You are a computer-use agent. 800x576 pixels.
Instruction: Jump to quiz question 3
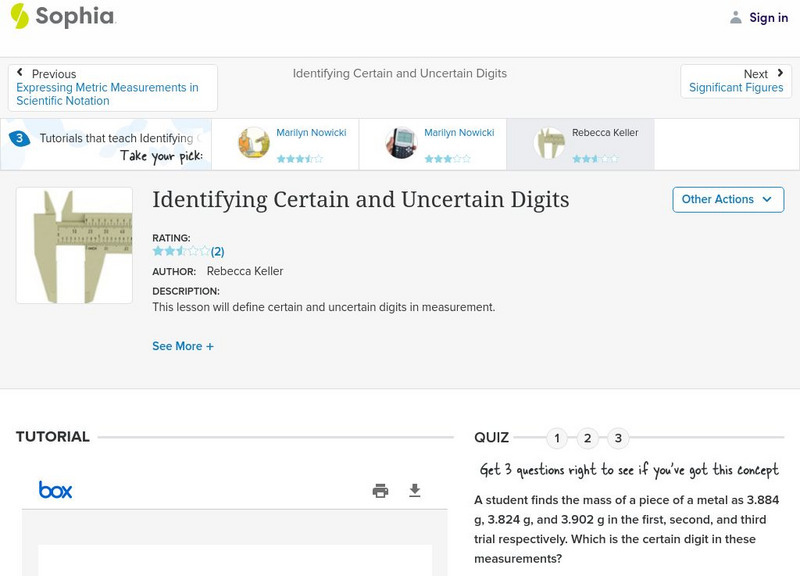tap(619, 438)
